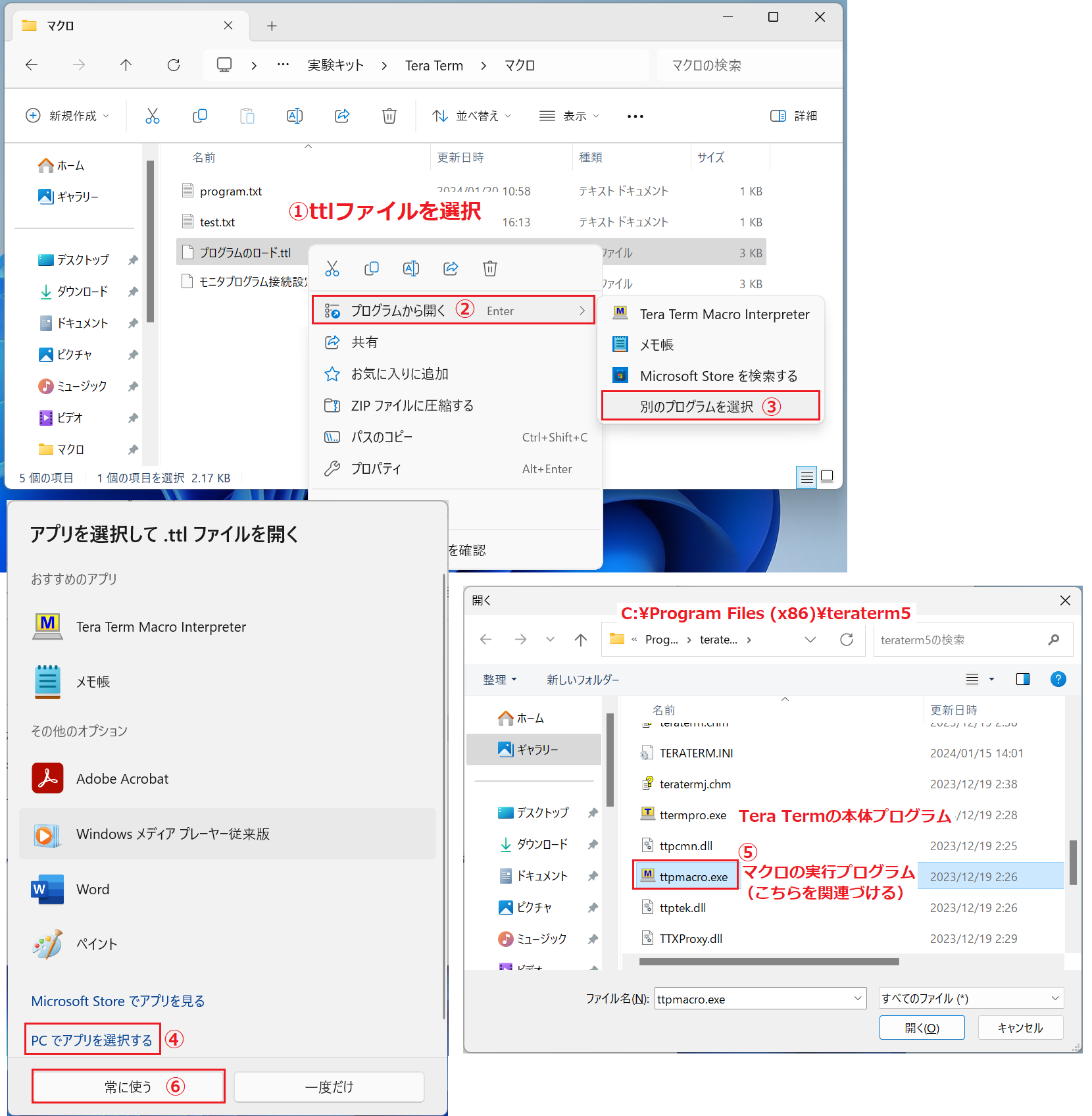The image size is (1092, 1116).
Task: Select the Cut icon in the Explorer toolbar
Action: tap(153, 116)
